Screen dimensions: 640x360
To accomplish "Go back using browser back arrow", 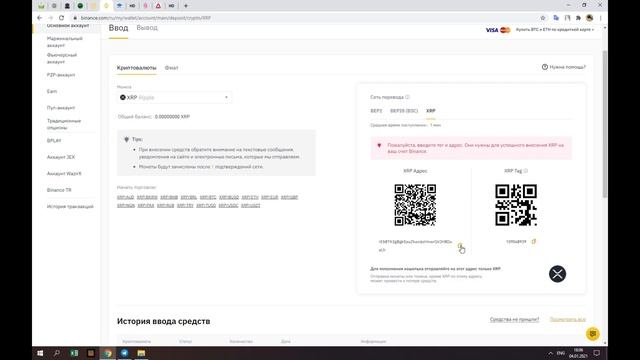I will pyautogui.click(x=39, y=18).
